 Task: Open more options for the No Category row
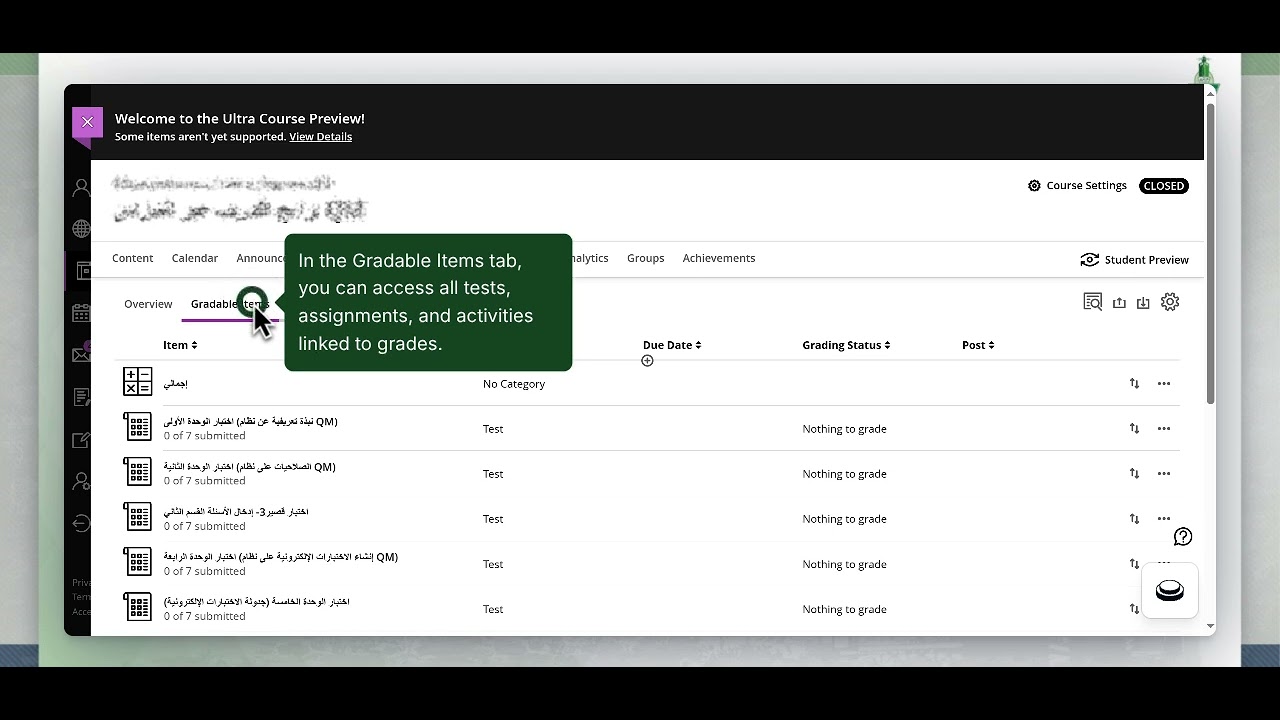pos(1164,384)
